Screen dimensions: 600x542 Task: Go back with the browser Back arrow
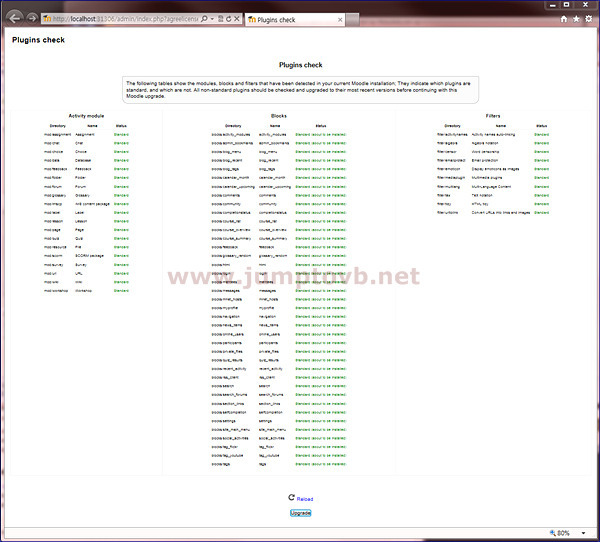(14, 18)
